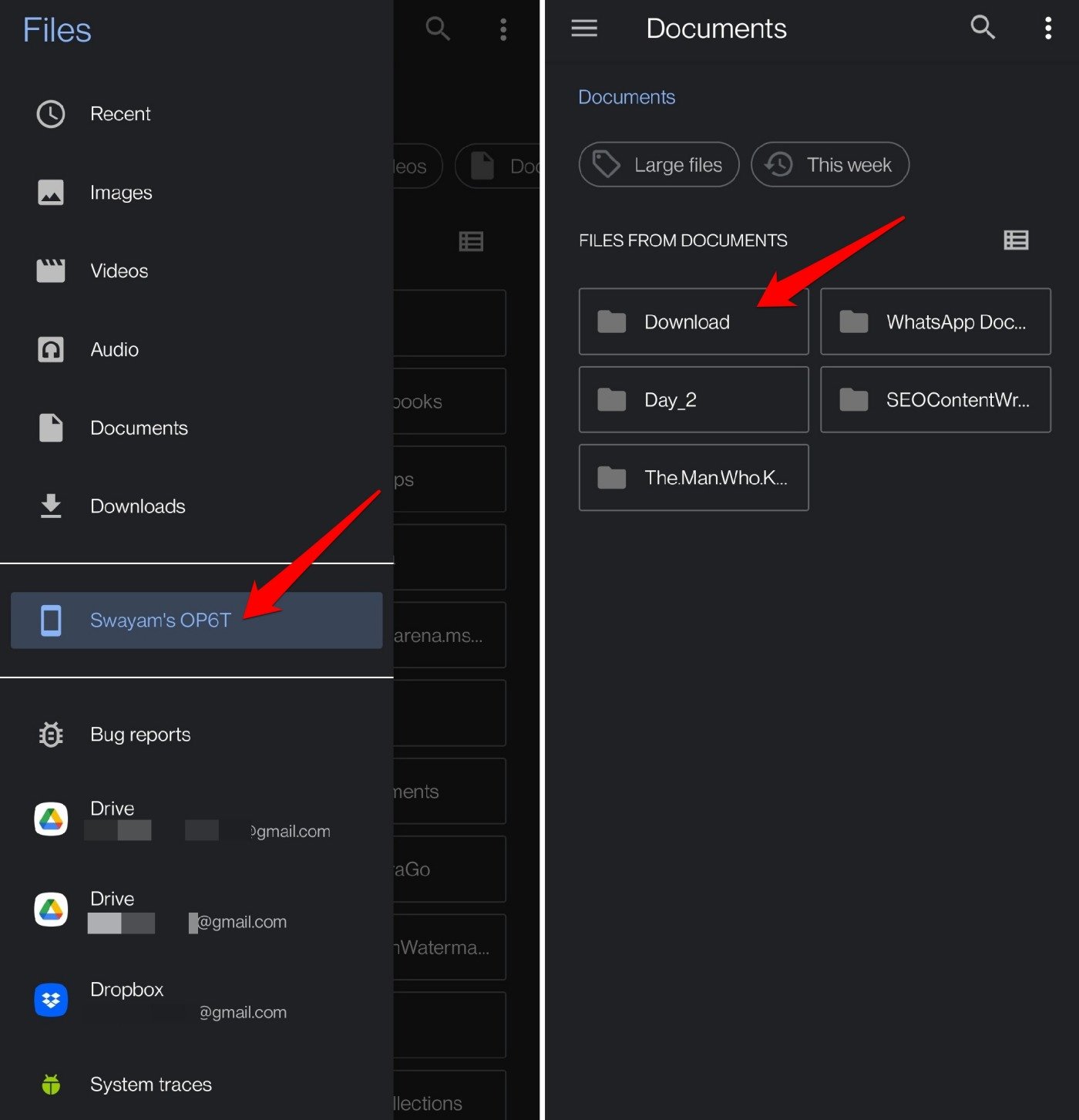Image resolution: width=1079 pixels, height=1120 pixels.
Task: Open the Download folder
Action: point(693,322)
